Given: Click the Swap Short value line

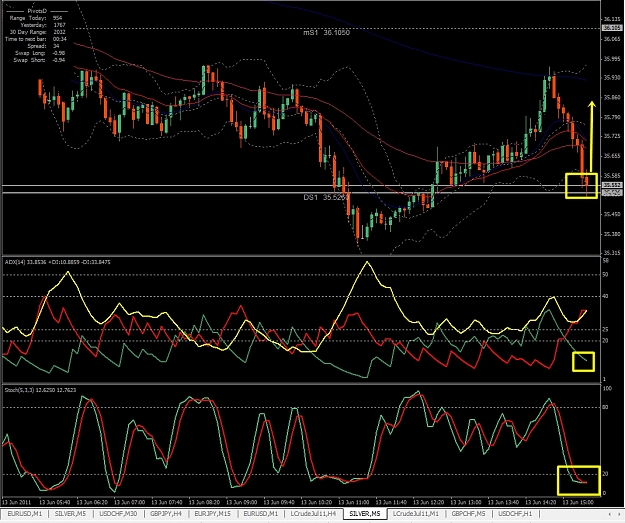Looking at the screenshot, I should 39,60.
